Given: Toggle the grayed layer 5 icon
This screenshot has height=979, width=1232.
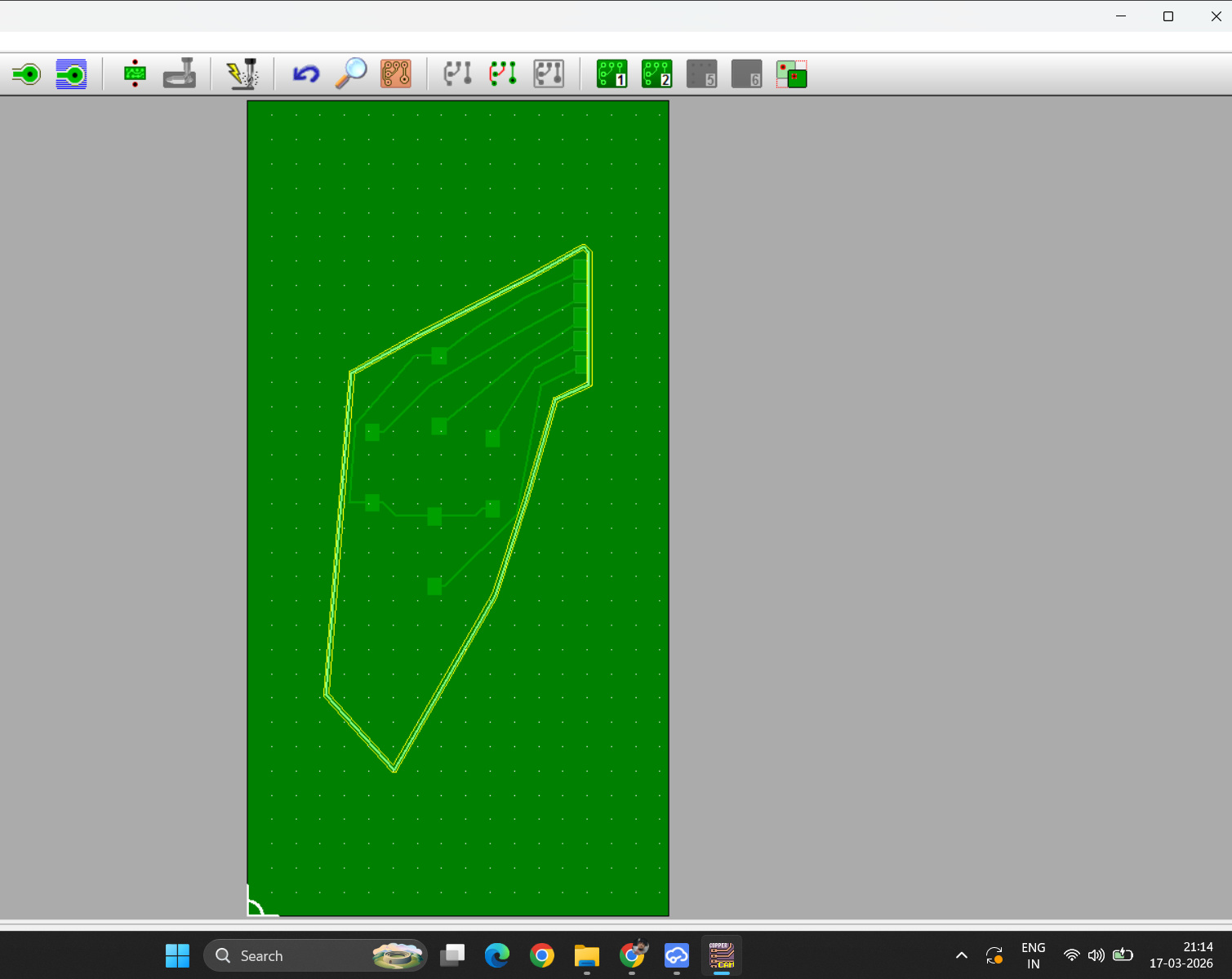Looking at the screenshot, I should click(x=701, y=74).
